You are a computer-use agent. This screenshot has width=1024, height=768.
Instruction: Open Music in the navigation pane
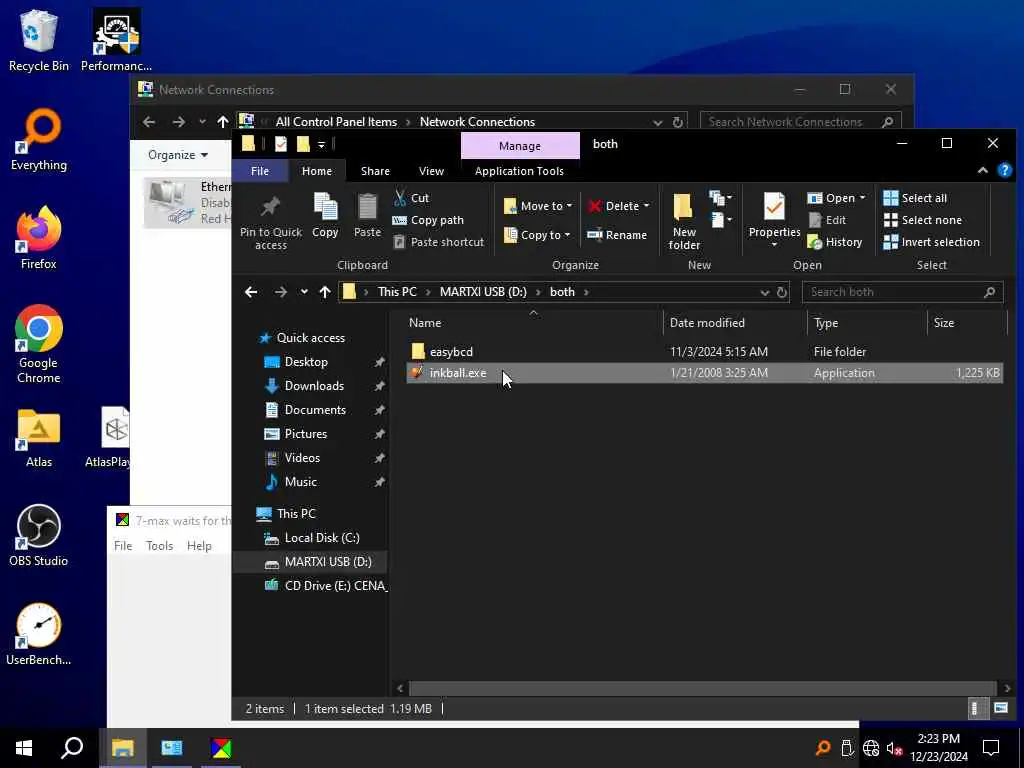tap(300, 481)
